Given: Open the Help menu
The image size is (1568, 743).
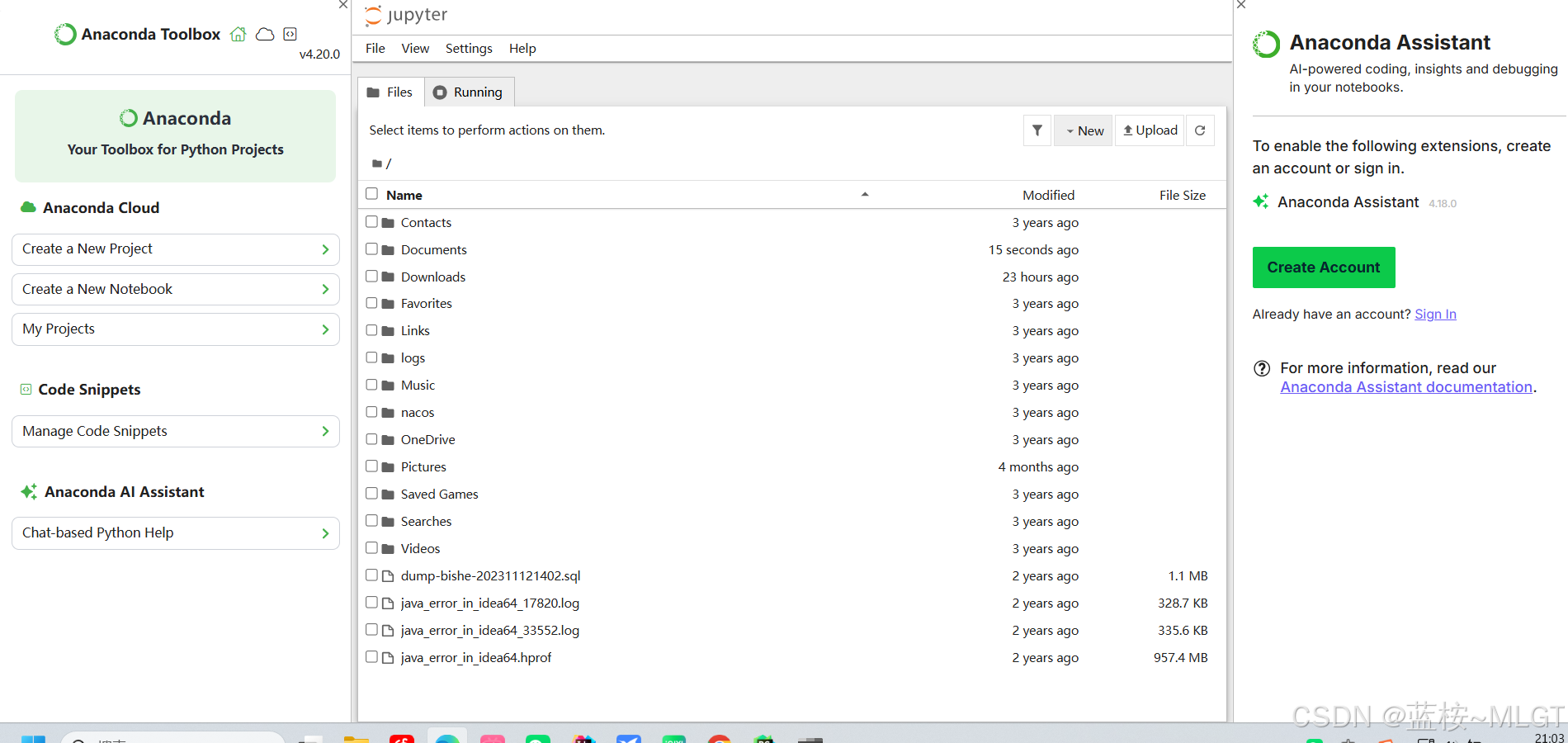Looking at the screenshot, I should tap(522, 49).
